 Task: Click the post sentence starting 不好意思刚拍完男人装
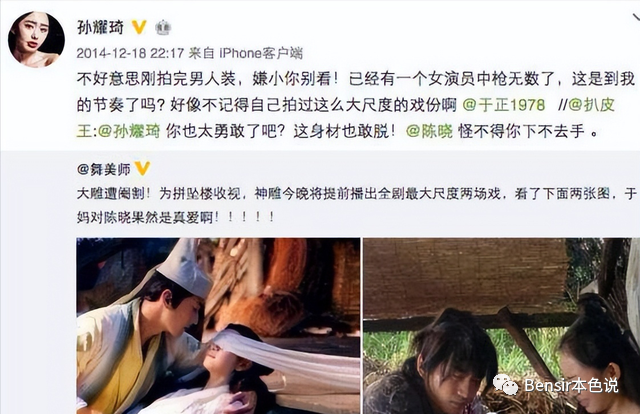point(207,79)
